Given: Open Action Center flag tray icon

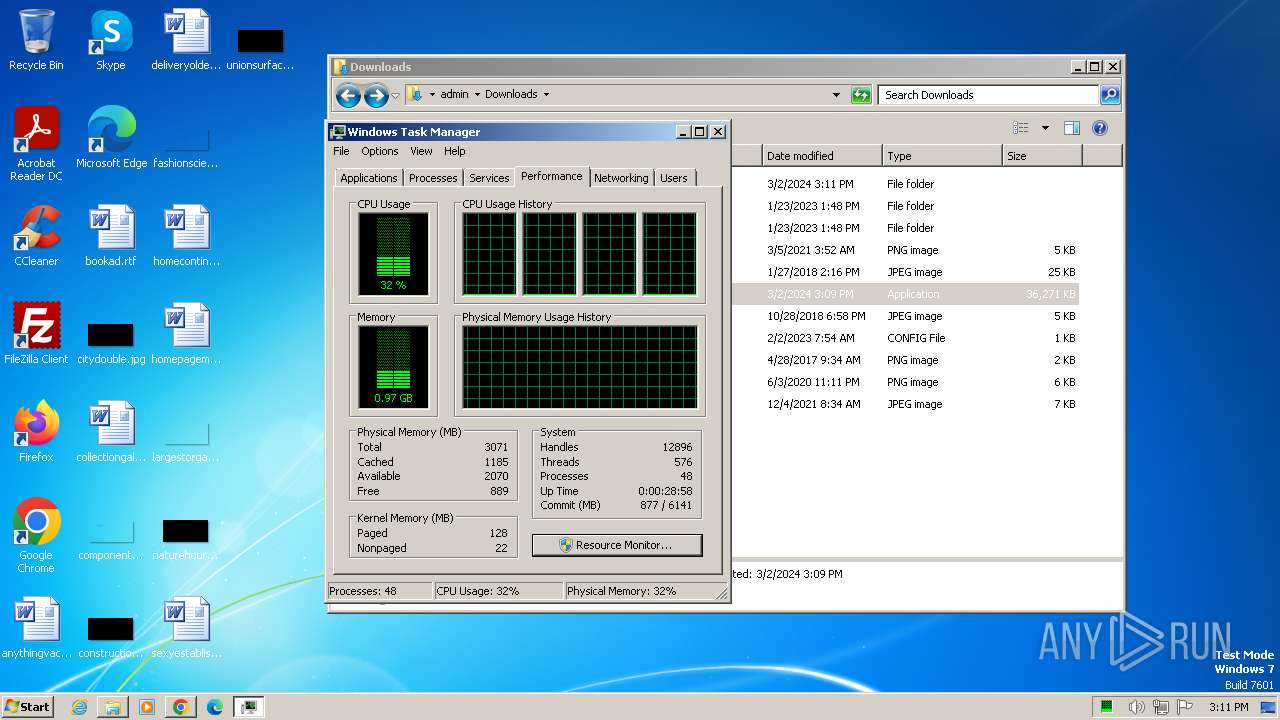Looking at the screenshot, I should (1185, 707).
